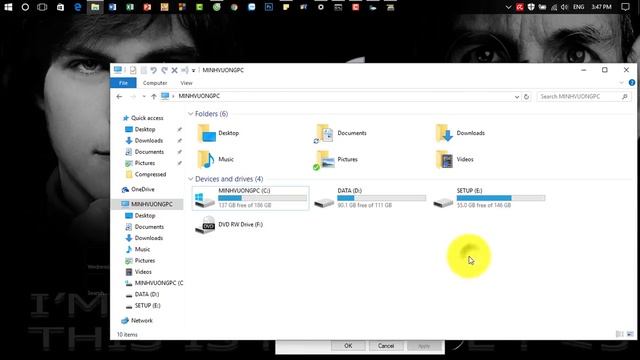
Task: Click the Undo icon in quick access toolbar
Action: coord(153,70)
